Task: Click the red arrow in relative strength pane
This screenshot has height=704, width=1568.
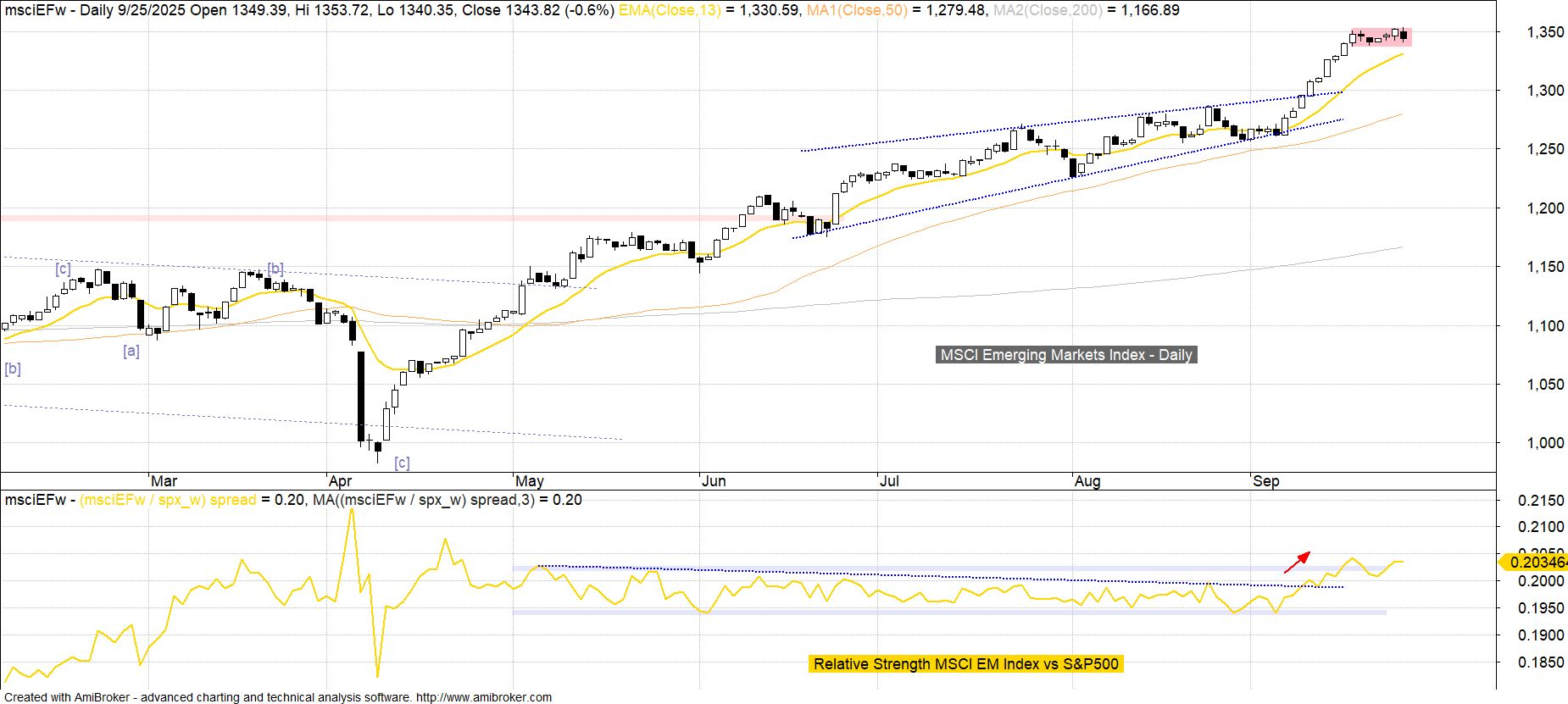Action: tap(1297, 563)
